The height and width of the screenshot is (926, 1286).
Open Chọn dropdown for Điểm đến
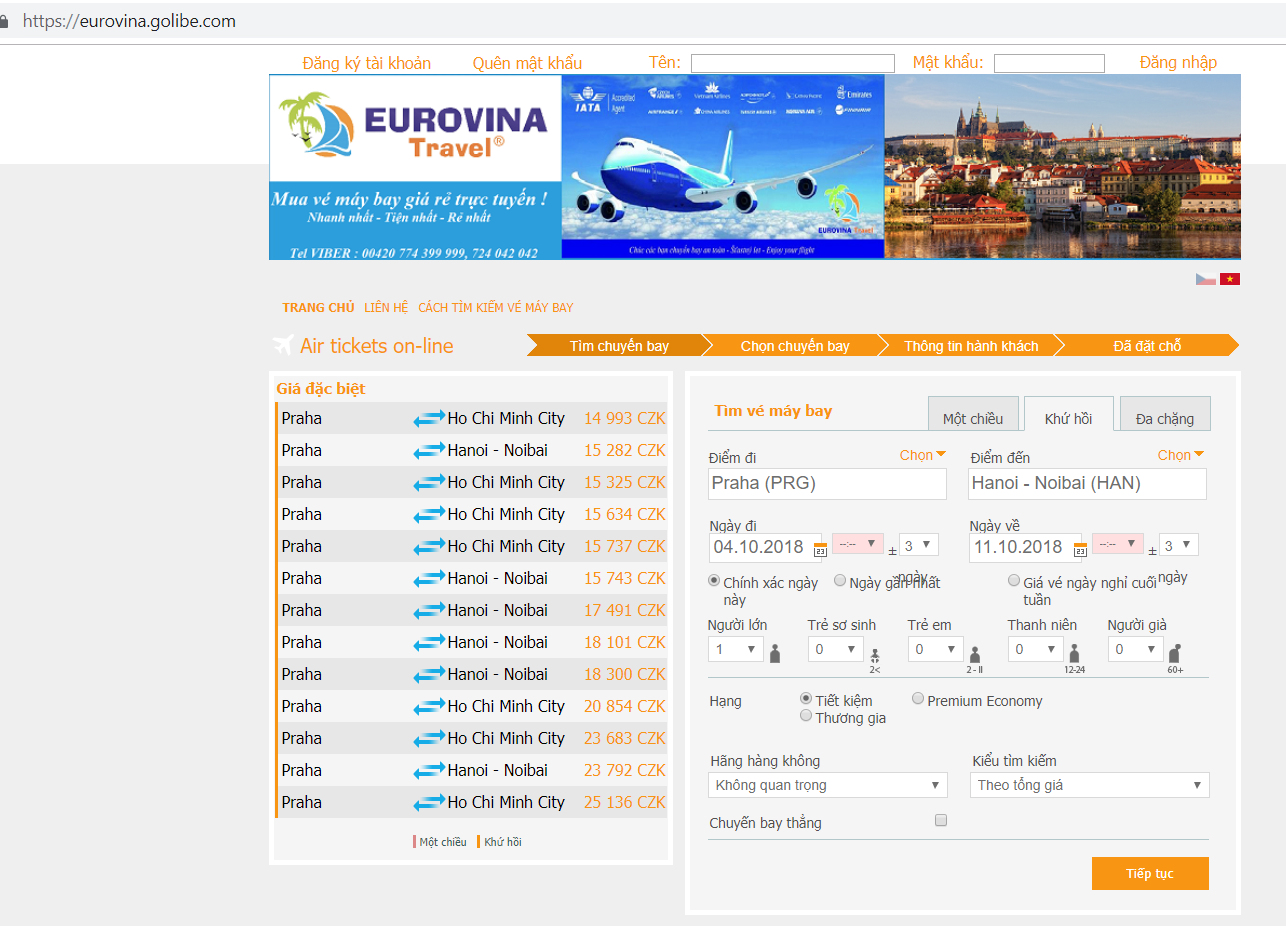[x=1181, y=455]
